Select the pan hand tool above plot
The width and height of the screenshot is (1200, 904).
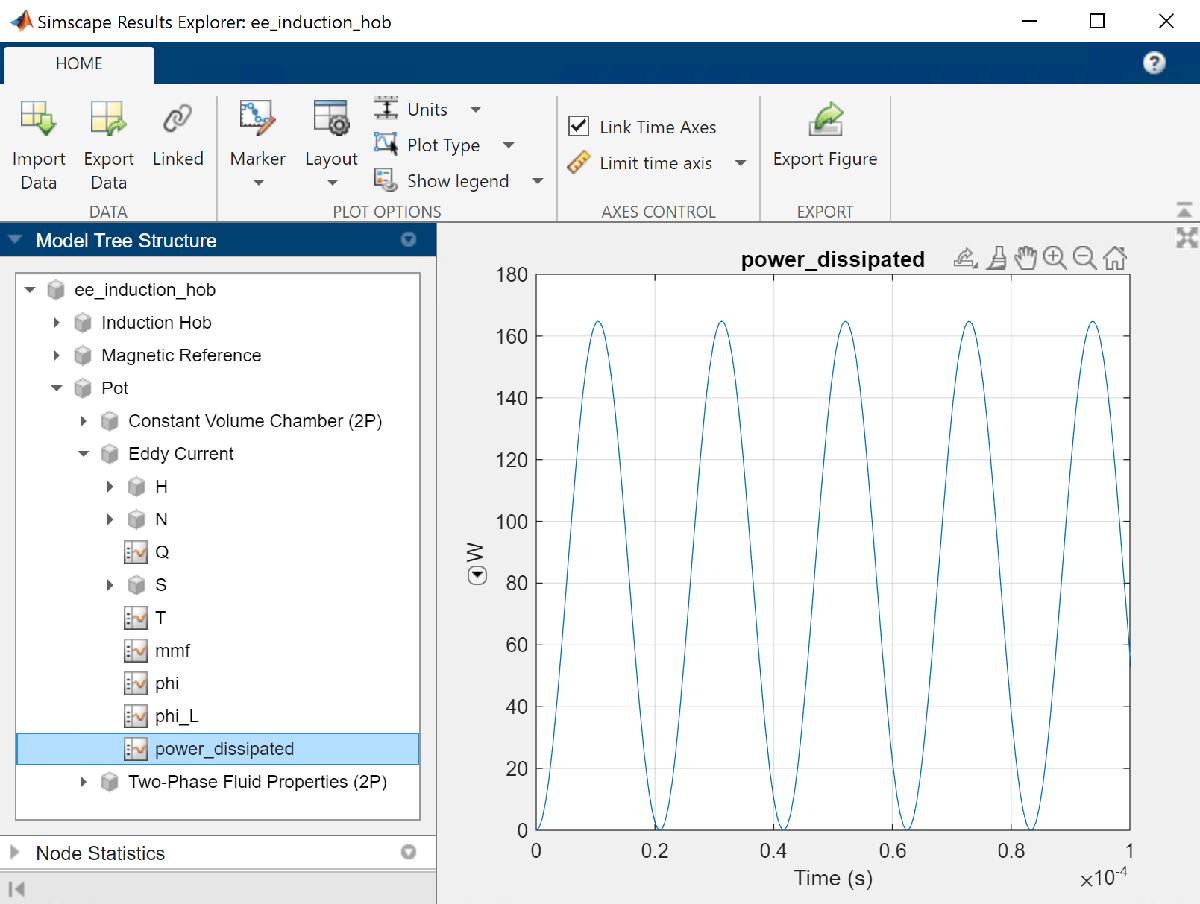click(1025, 259)
